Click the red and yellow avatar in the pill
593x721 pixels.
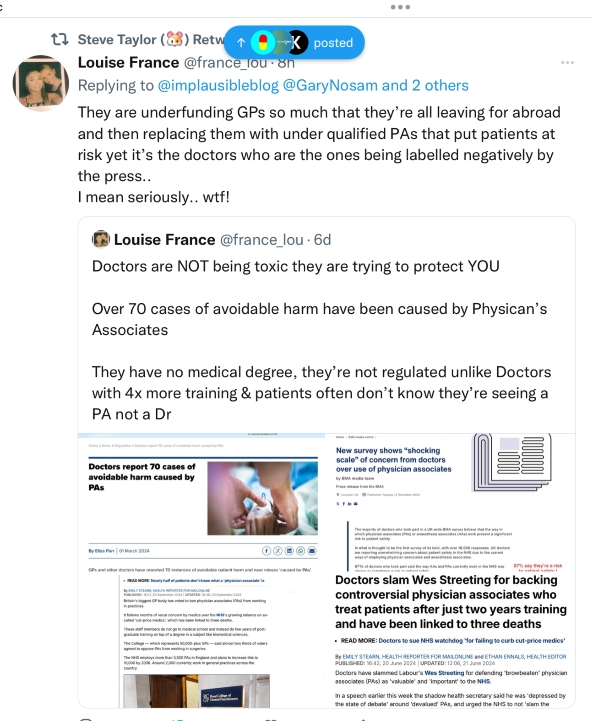pos(263,42)
